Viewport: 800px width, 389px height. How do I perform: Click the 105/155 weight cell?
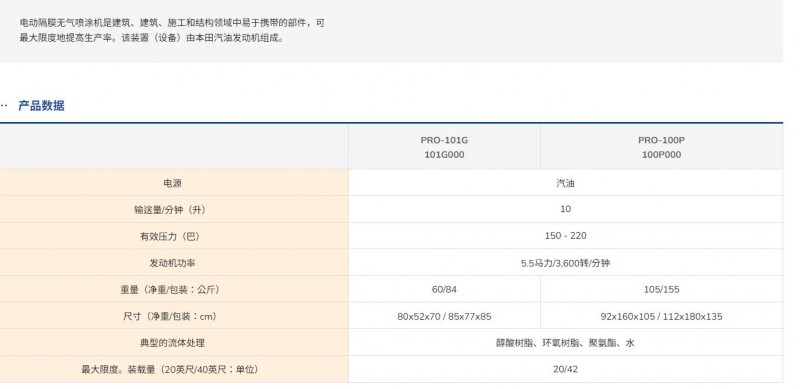click(x=661, y=289)
